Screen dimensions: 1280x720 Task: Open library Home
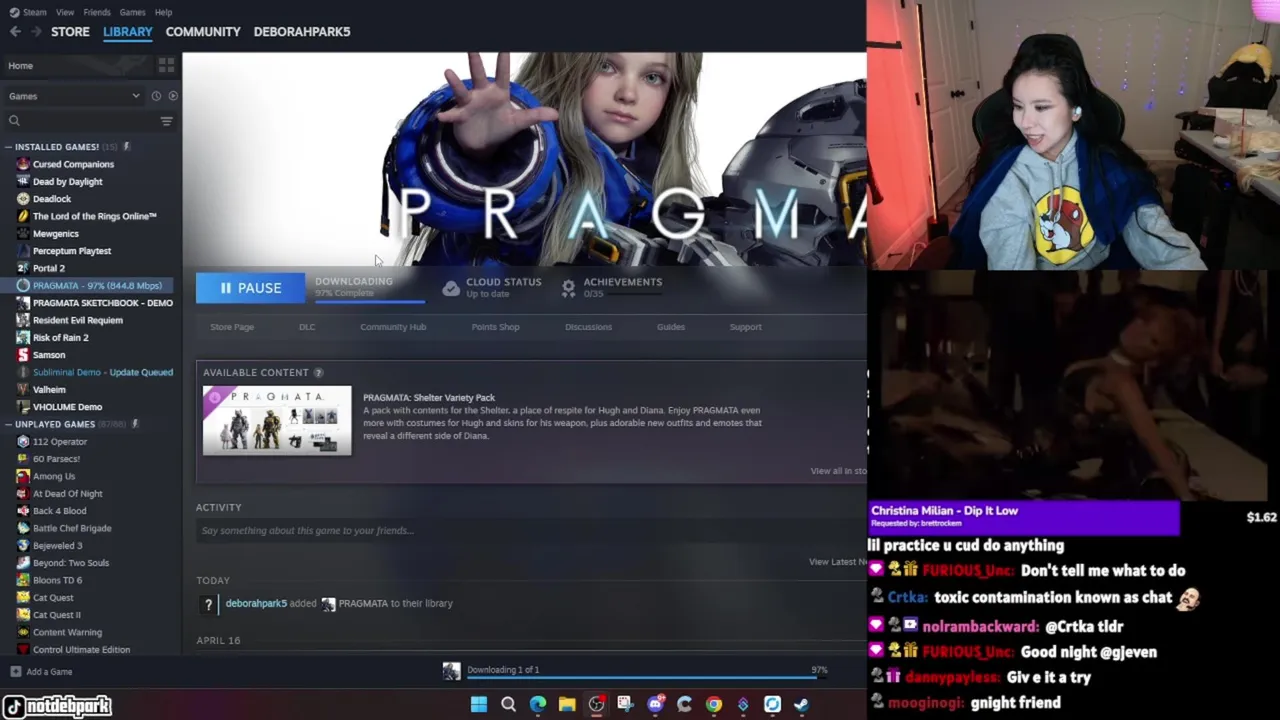(76, 66)
